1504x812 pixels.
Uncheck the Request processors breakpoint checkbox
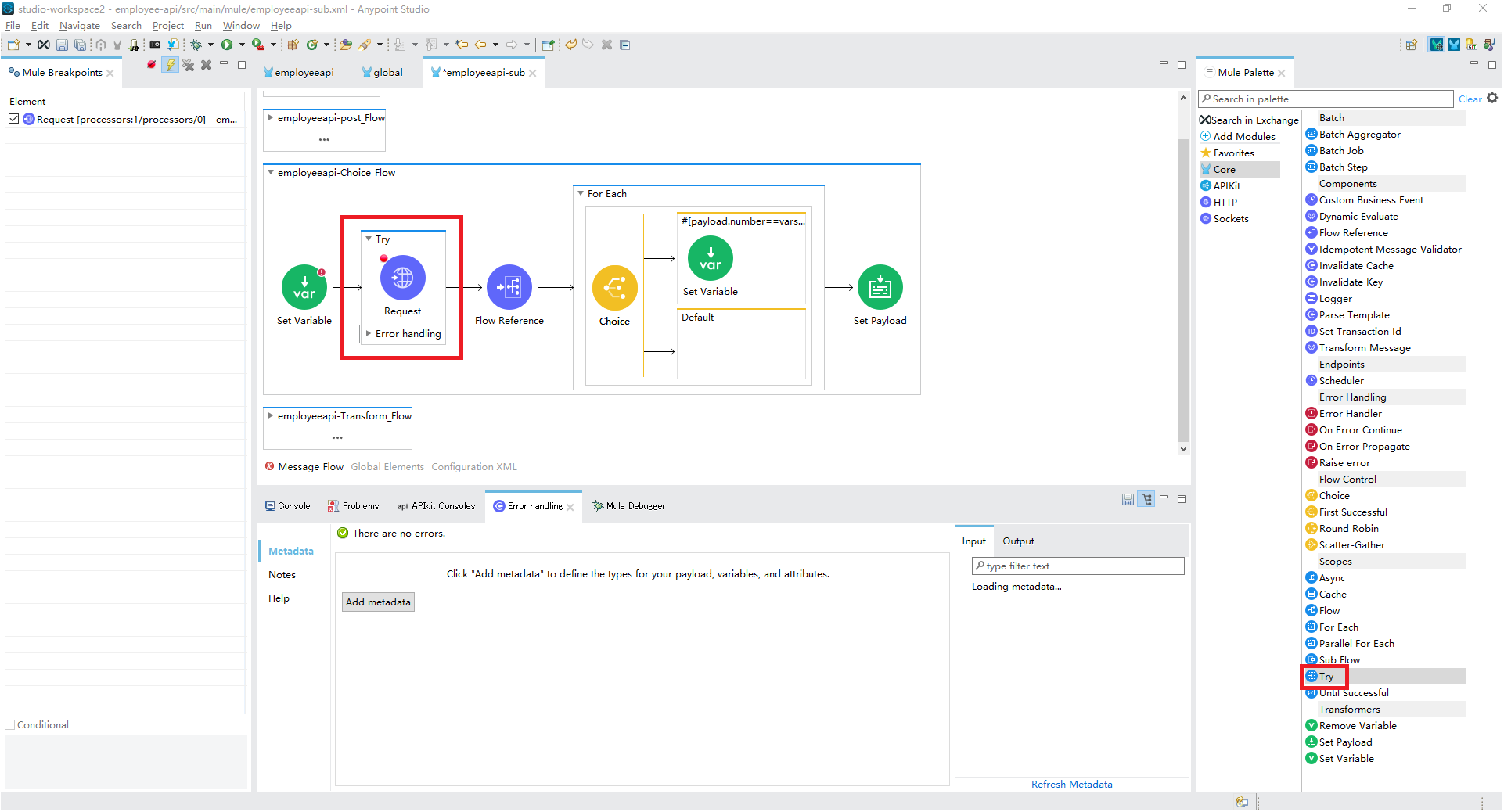(x=13, y=119)
